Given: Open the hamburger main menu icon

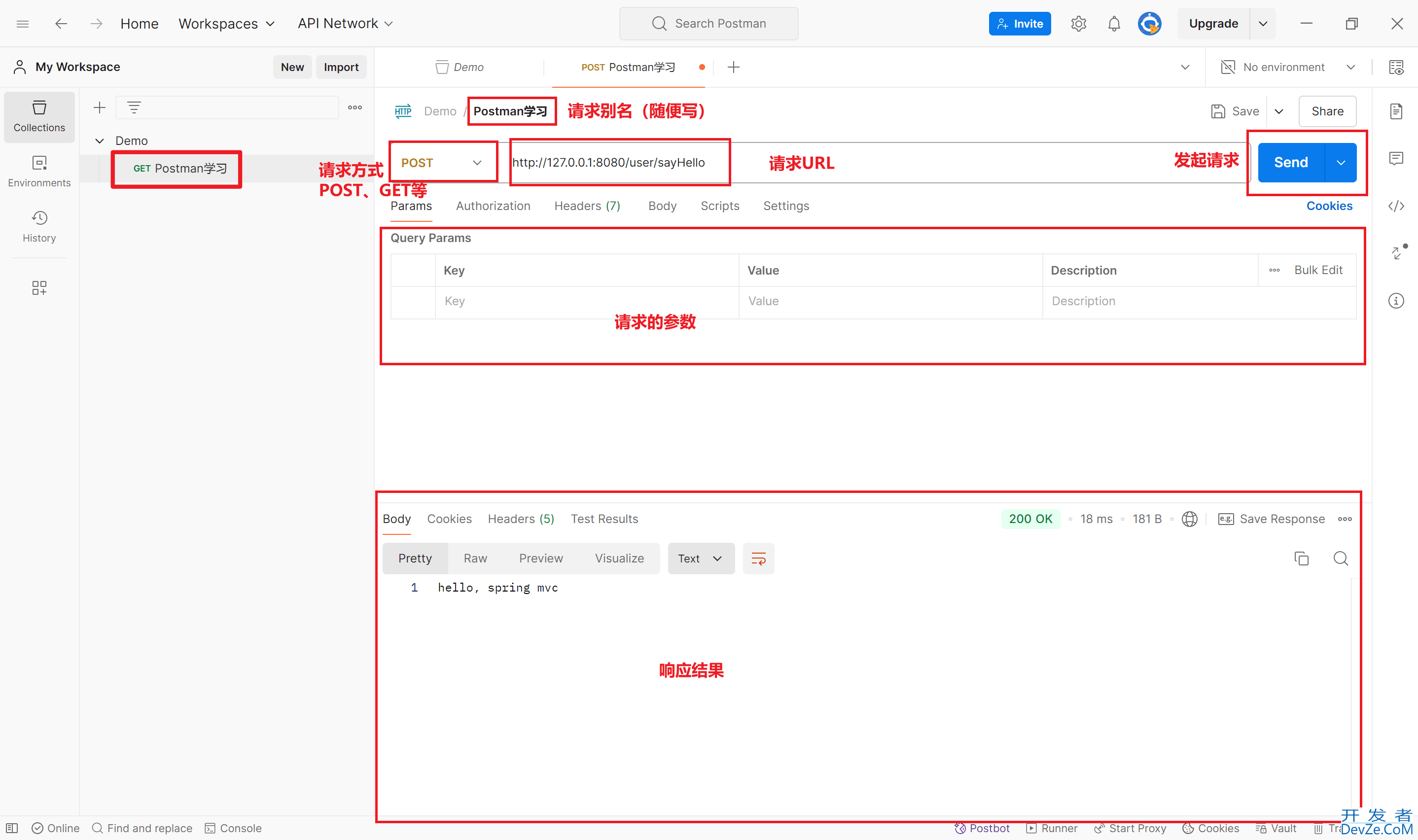Looking at the screenshot, I should coord(23,24).
